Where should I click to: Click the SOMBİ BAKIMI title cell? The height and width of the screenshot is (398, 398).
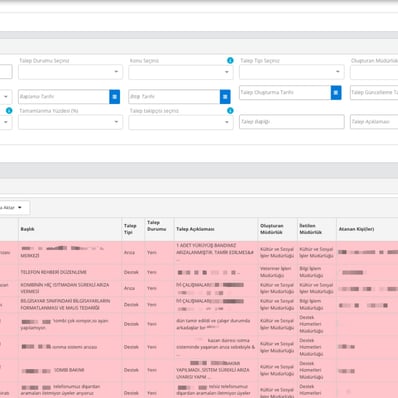[70, 370]
